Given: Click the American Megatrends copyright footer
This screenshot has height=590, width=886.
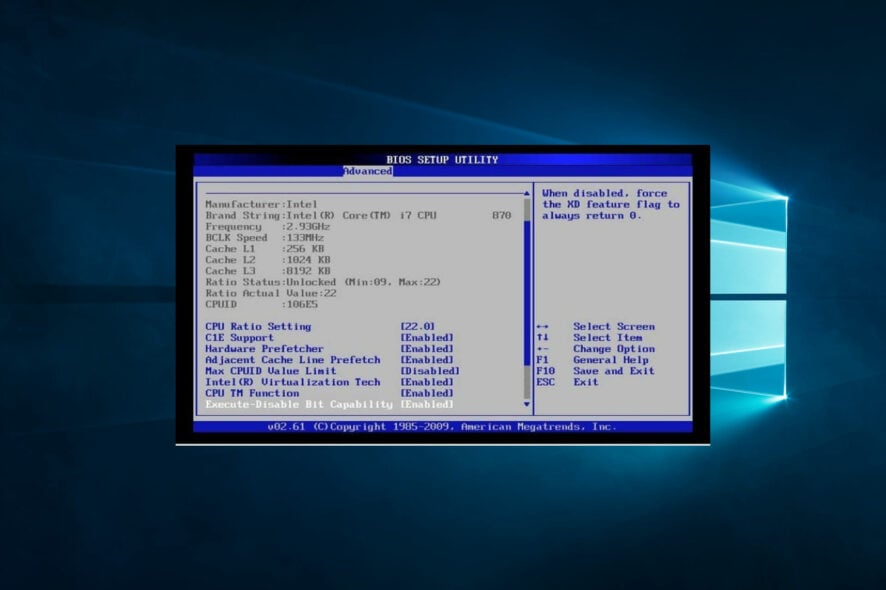Looking at the screenshot, I should [442, 427].
